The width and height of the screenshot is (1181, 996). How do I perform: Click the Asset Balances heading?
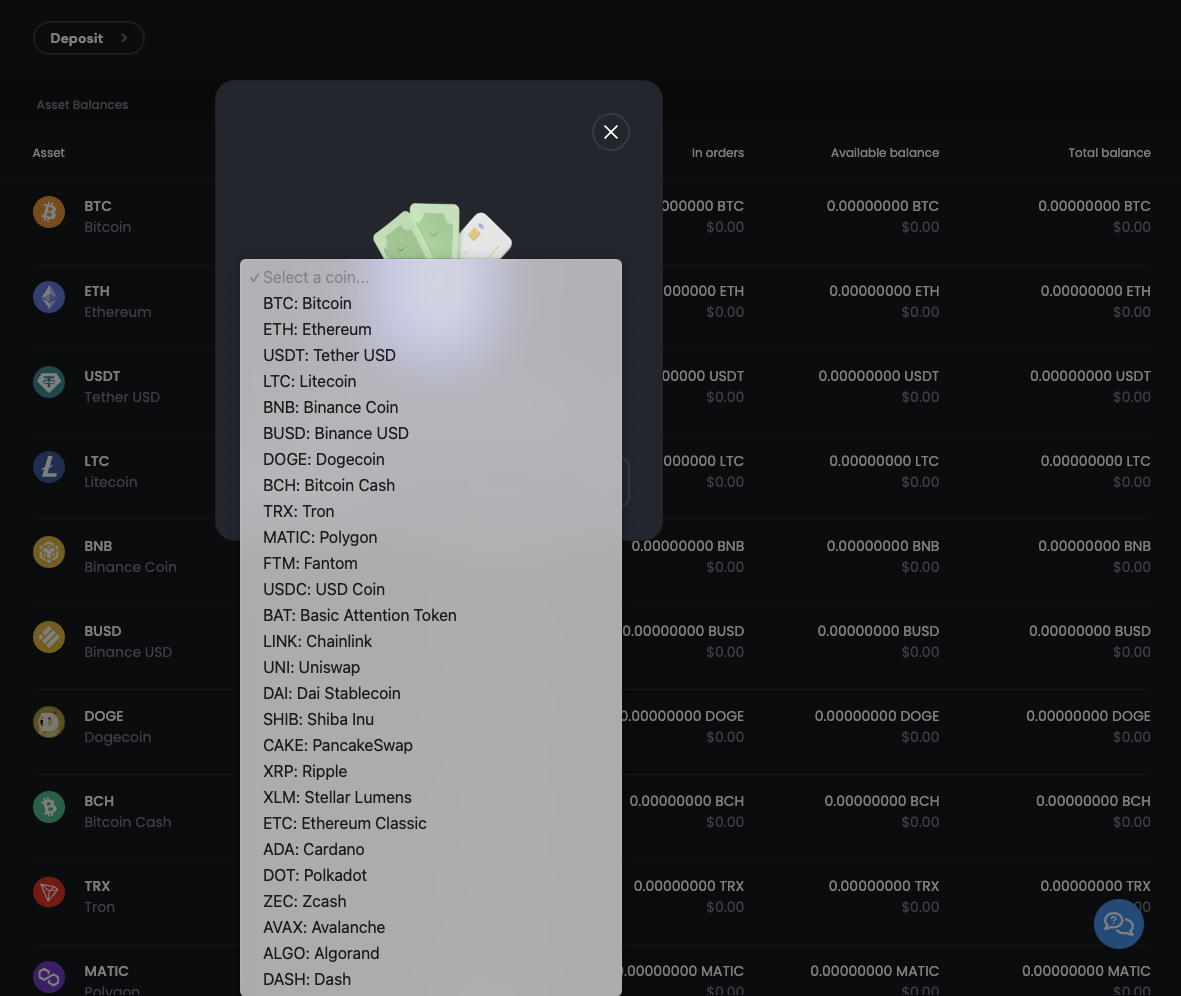[x=82, y=105]
